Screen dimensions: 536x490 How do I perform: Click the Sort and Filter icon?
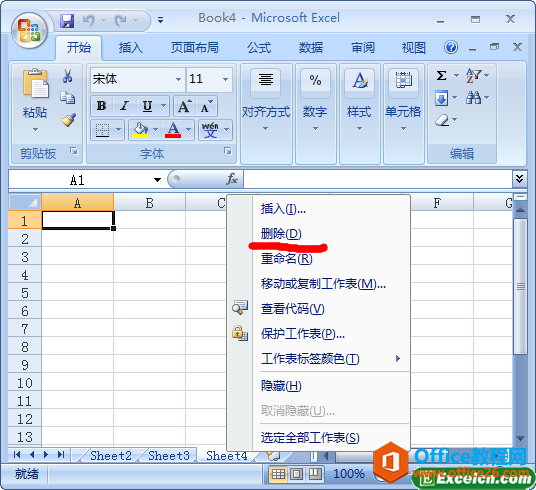coord(474,75)
